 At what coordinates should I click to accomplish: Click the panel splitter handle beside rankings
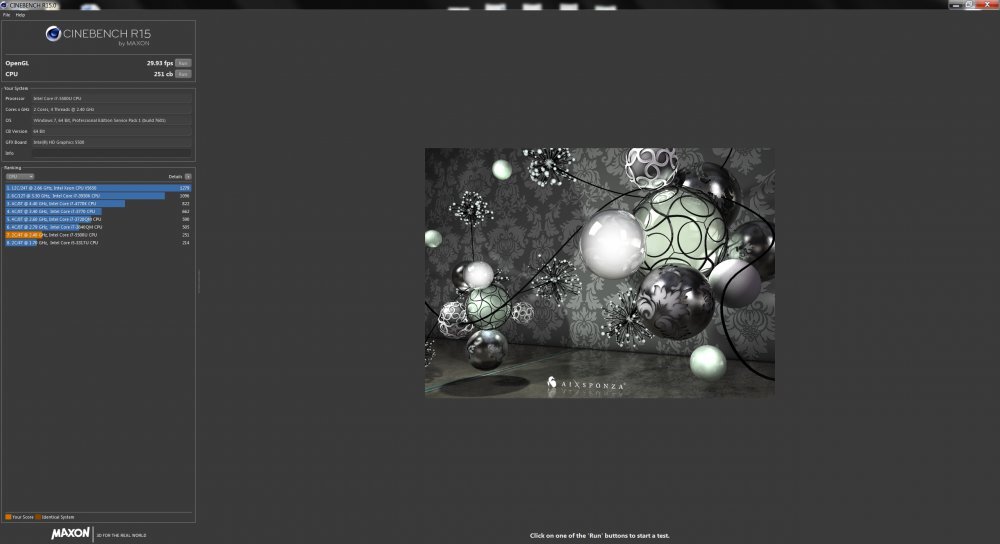[198, 280]
